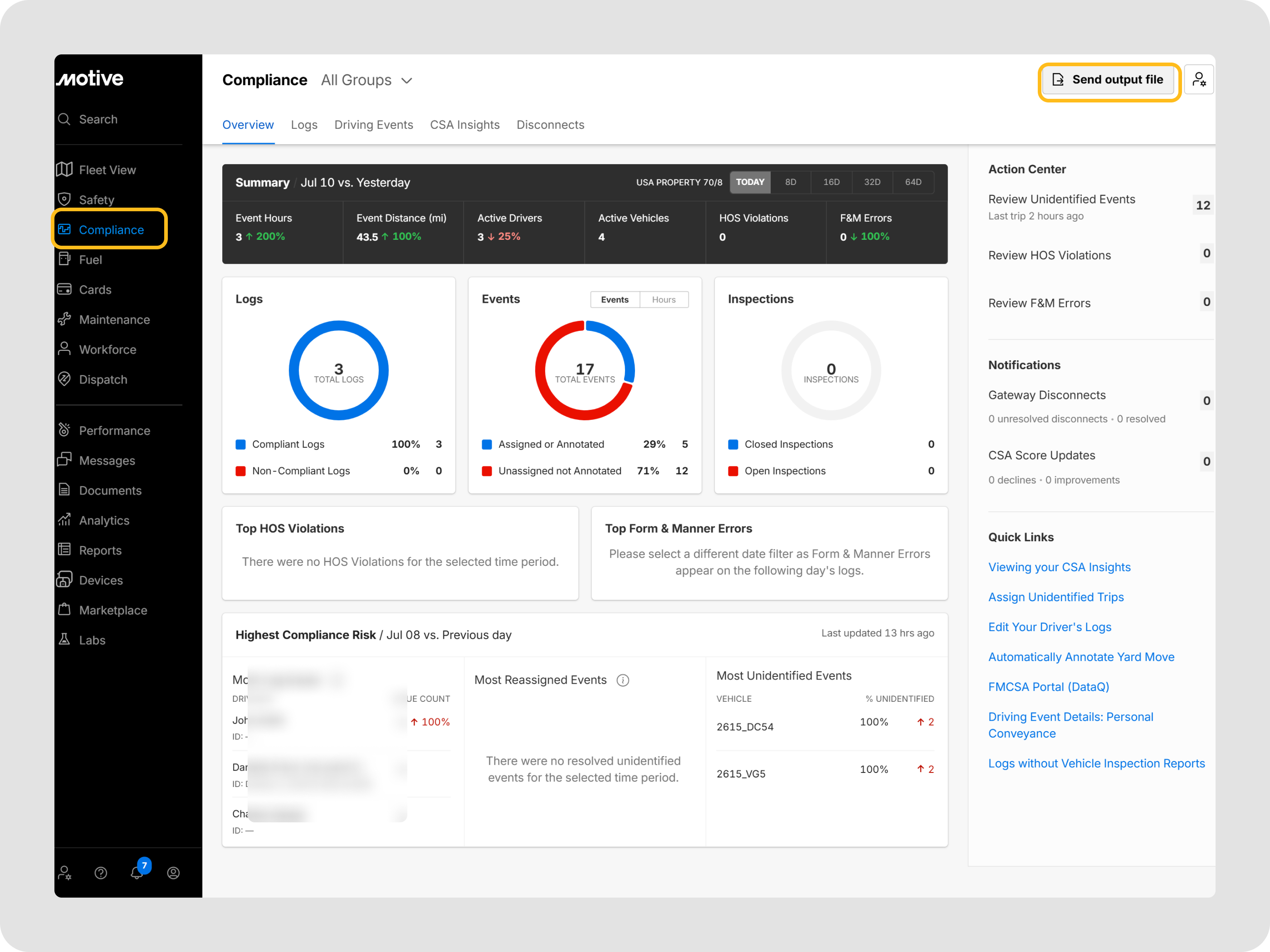This screenshot has height=952, width=1270.
Task: Open Driving Event Details: Personal Conveyance link
Action: (1070, 725)
